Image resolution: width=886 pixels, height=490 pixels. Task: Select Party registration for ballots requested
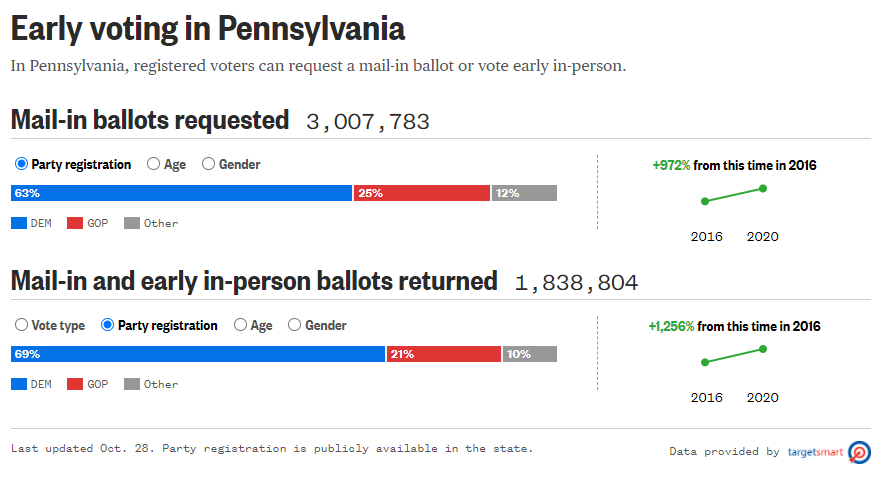21,164
